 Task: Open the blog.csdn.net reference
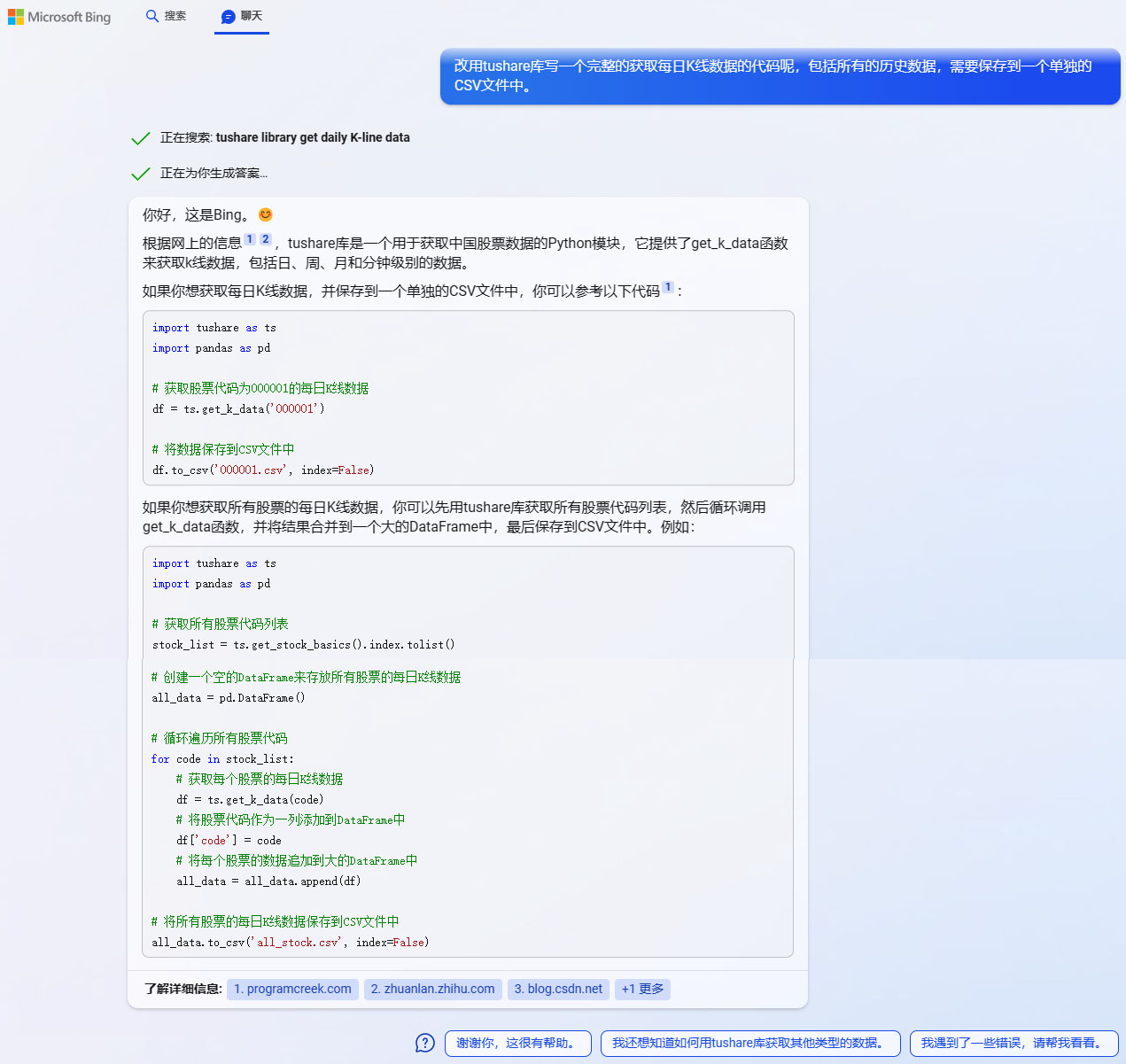tap(558, 989)
